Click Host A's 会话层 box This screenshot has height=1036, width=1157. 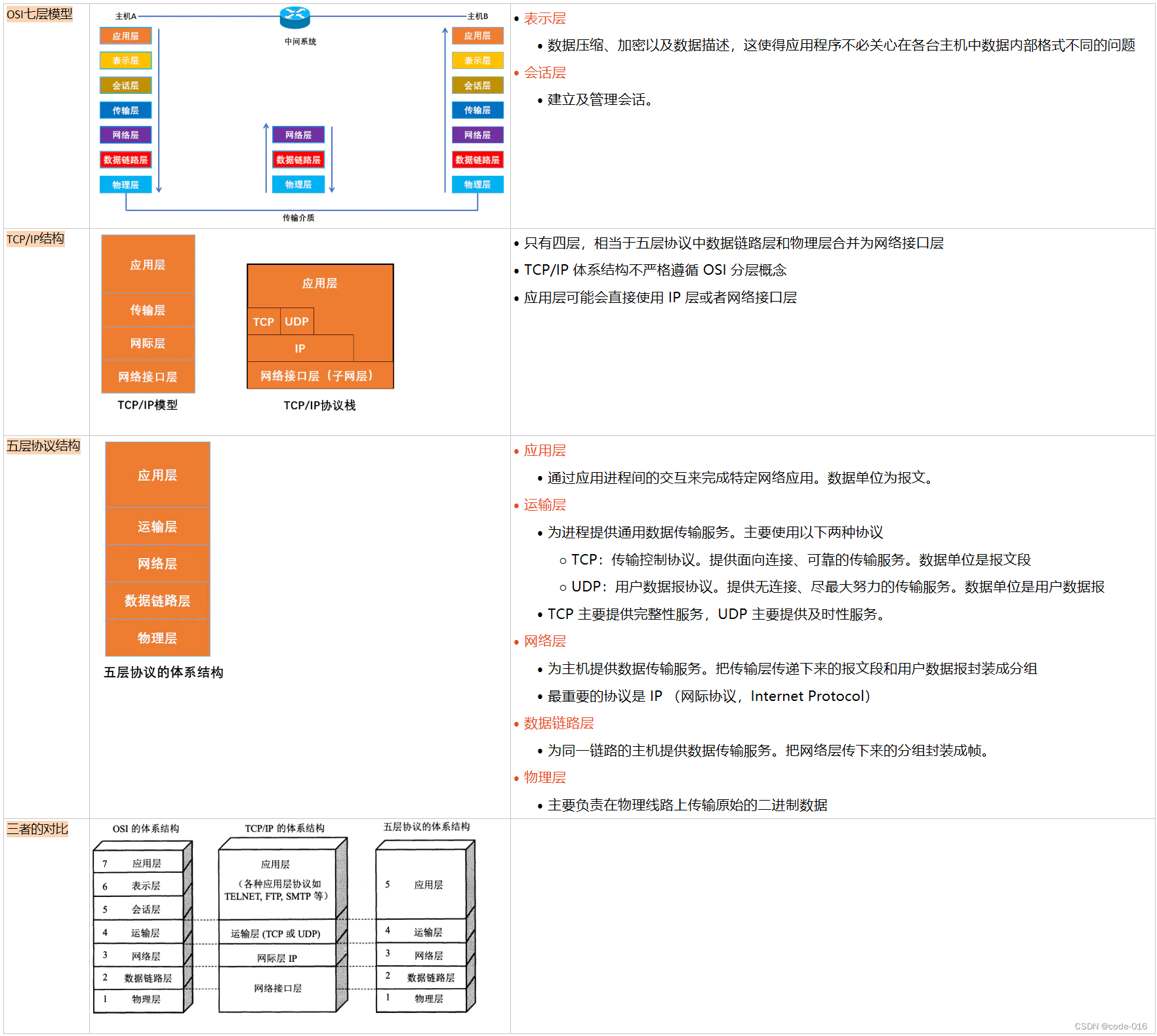click(x=125, y=85)
